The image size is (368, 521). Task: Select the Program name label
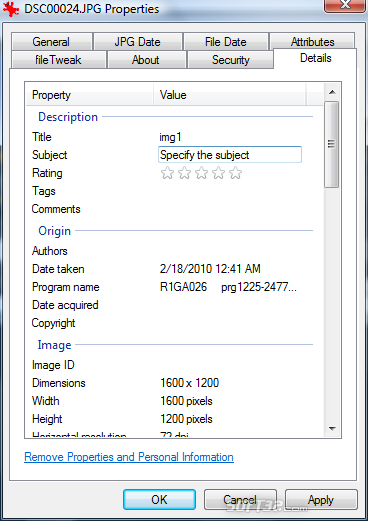coord(66,287)
